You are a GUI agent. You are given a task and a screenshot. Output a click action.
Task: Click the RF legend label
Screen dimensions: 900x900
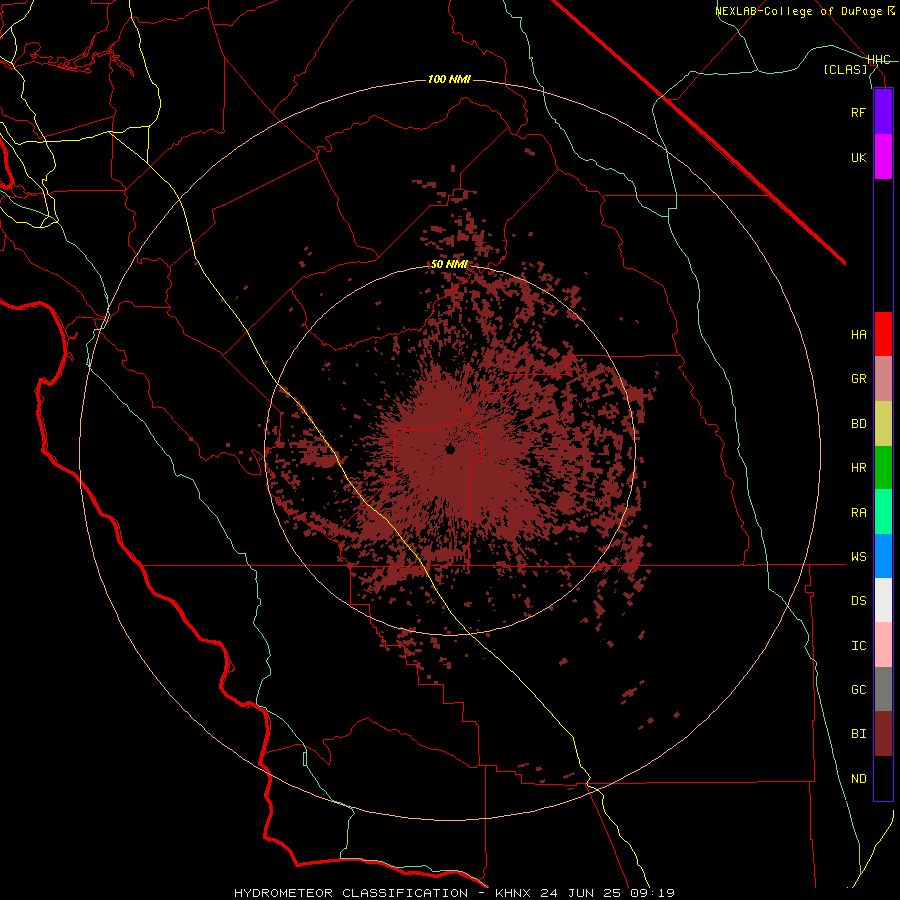[858, 112]
